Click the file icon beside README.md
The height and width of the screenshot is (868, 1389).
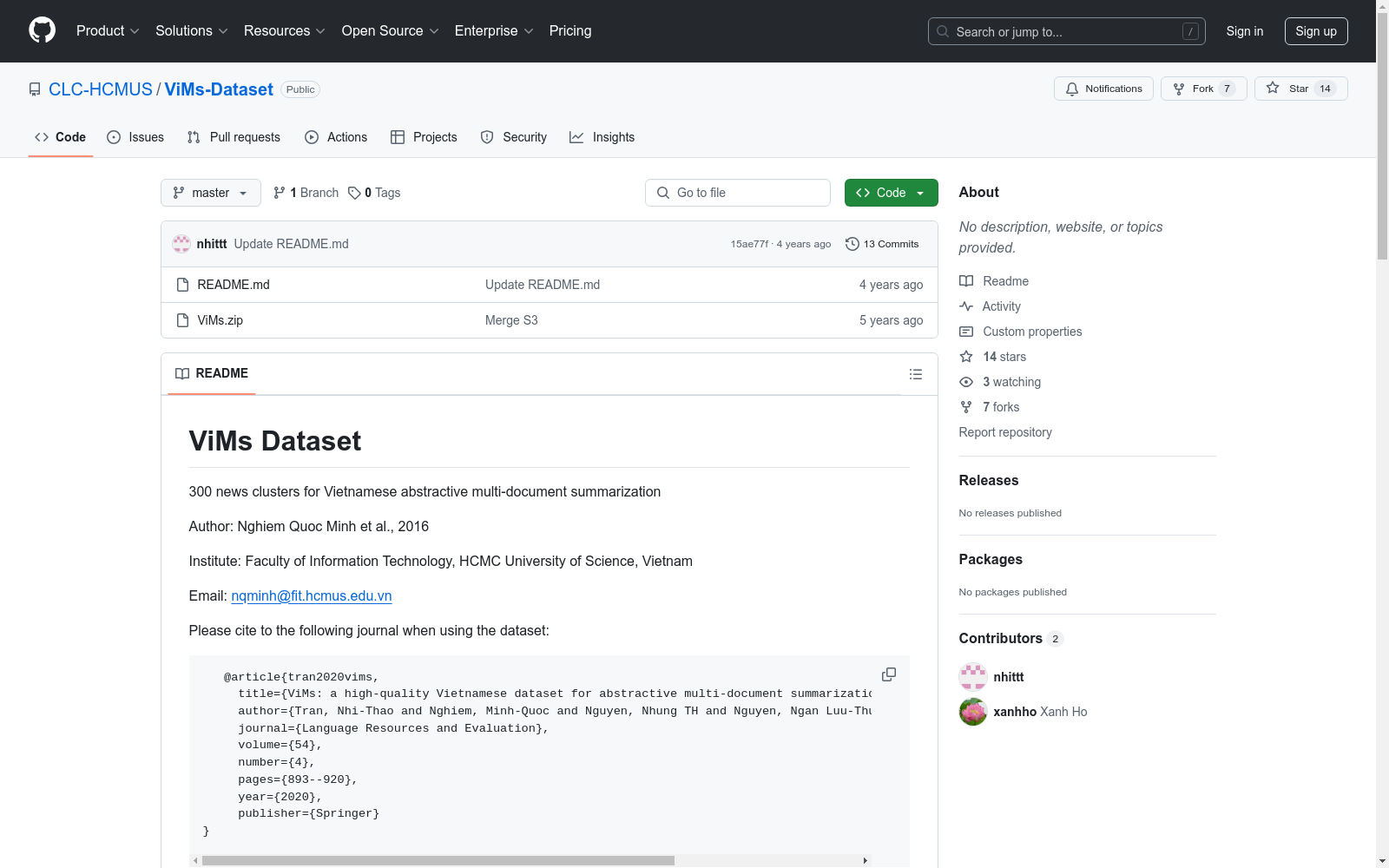coord(182,285)
